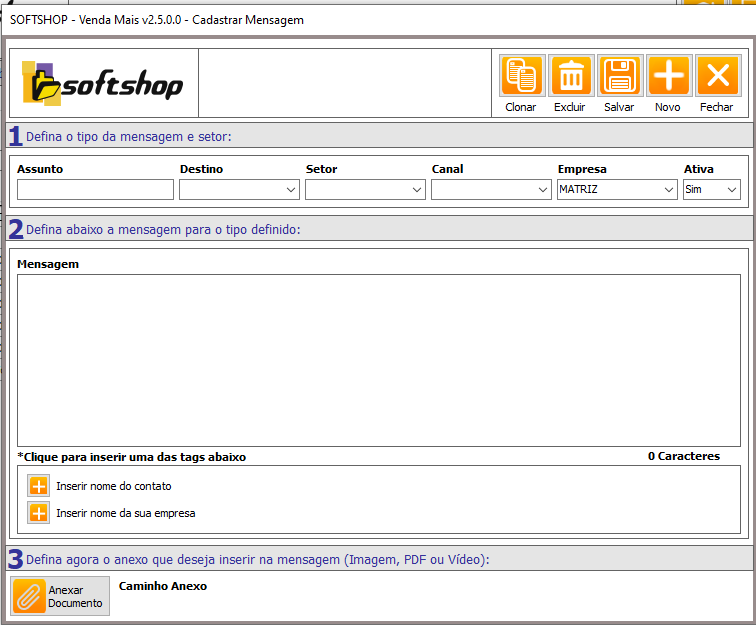
Task: Click the Salvar floppy disk icon
Action: click(619, 76)
